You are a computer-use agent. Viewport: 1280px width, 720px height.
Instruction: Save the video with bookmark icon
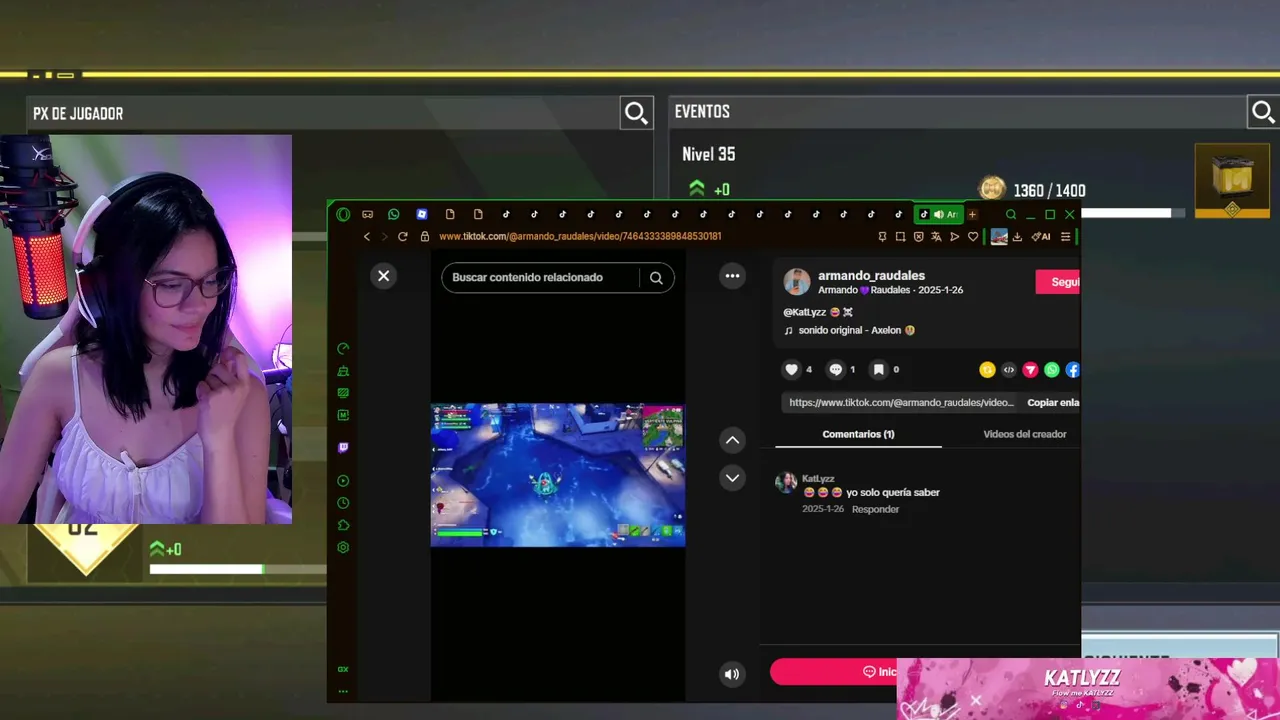879,370
